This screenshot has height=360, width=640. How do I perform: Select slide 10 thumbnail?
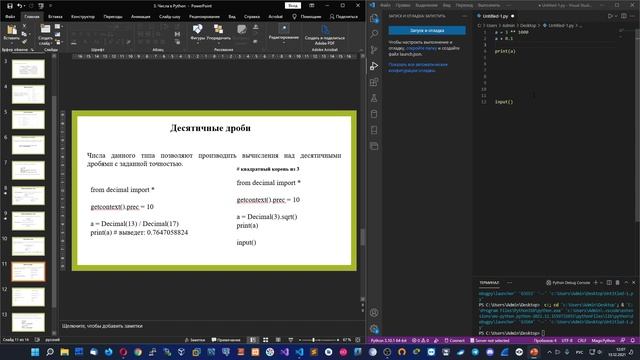point(28,246)
